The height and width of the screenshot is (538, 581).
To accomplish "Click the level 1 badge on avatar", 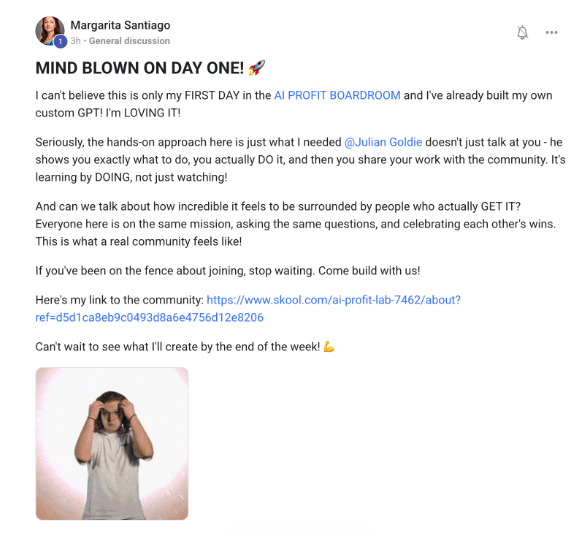I will (x=60, y=41).
